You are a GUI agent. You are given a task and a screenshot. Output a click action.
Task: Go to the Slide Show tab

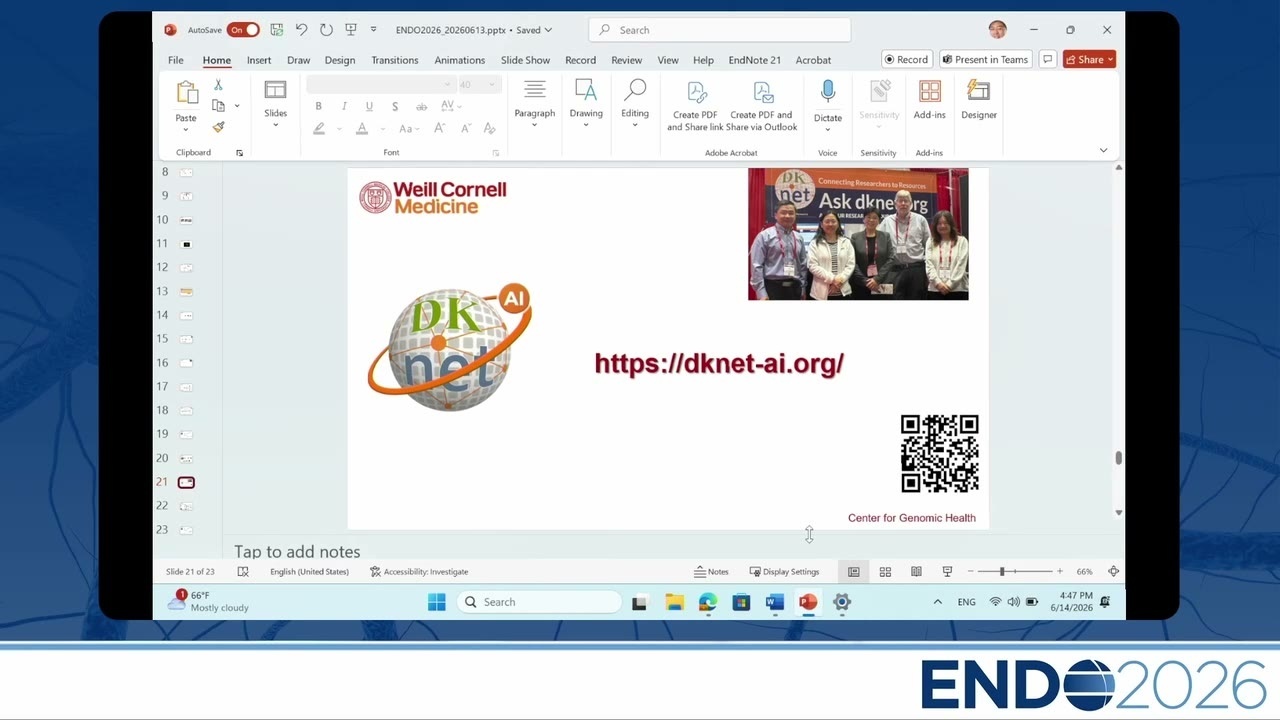pyautogui.click(x=526, y=60)
